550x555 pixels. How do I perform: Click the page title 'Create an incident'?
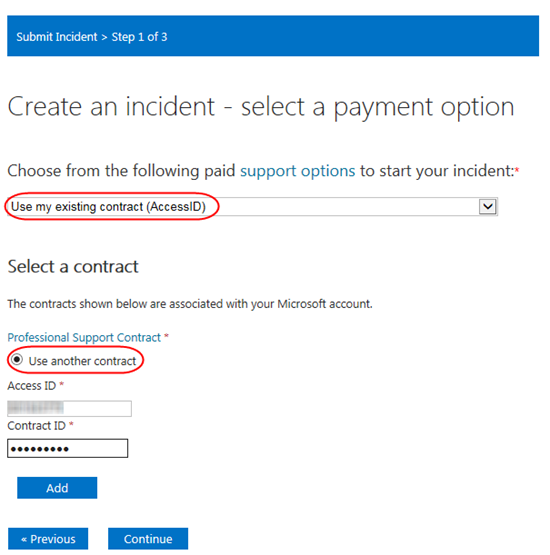111,106
